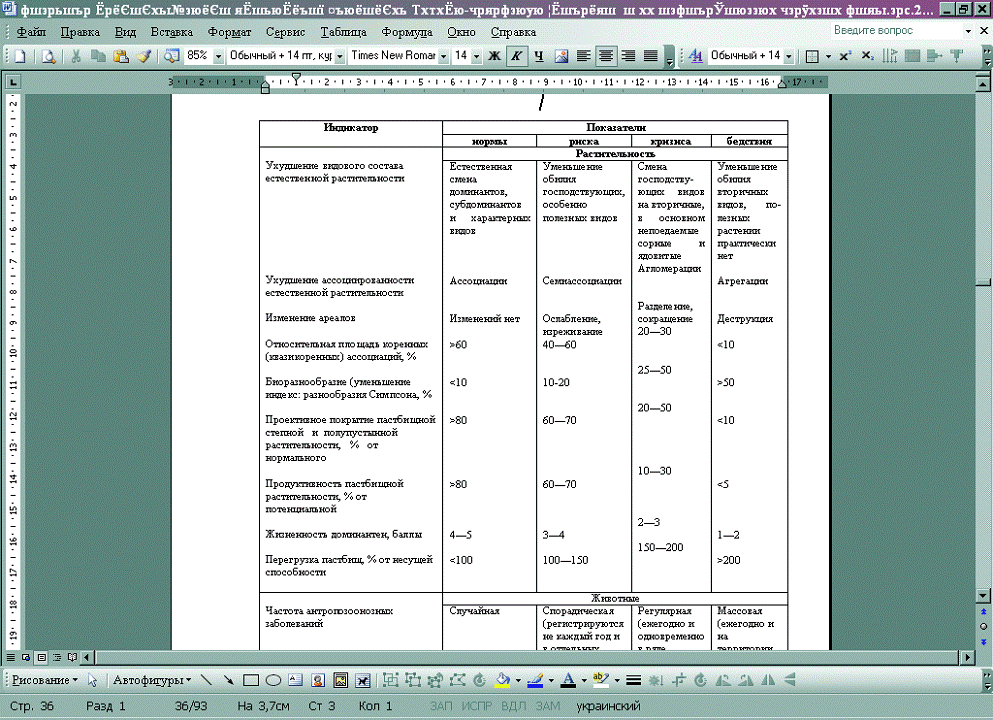Create a new blank document
The image size is (993, 720).
click(x=20, y=56)
